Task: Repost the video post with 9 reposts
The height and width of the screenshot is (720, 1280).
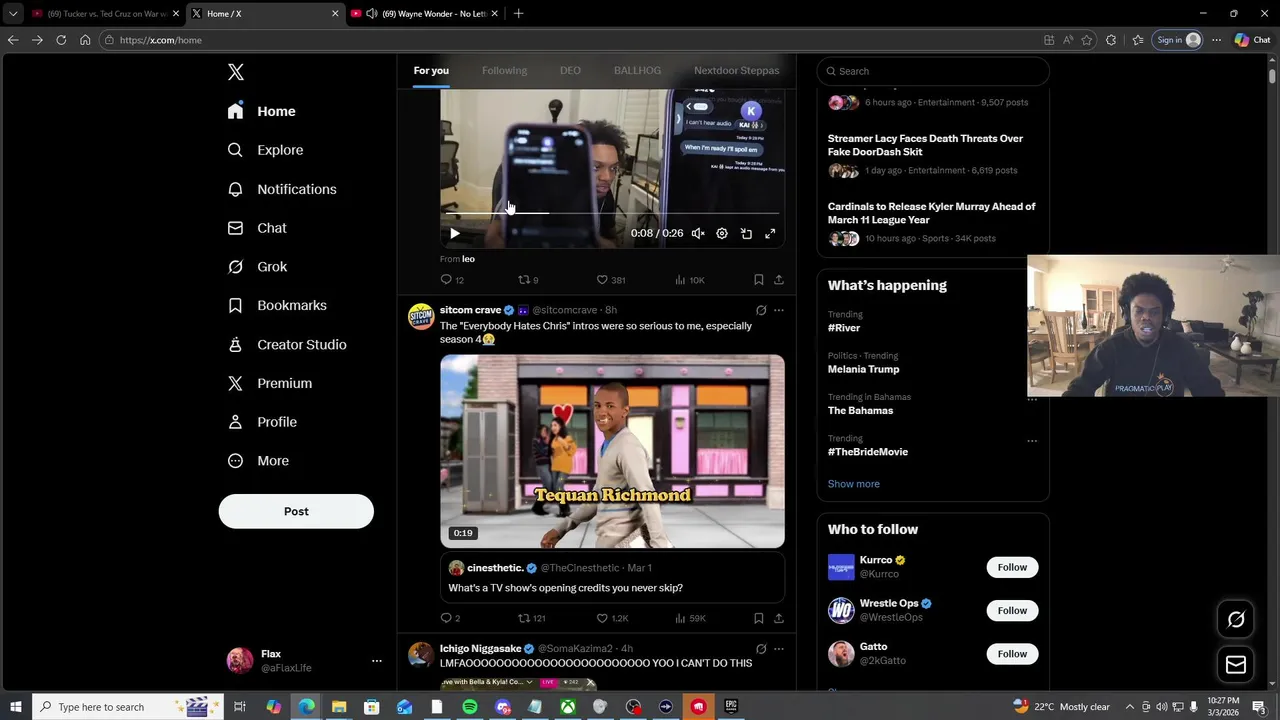Action: 528,280
